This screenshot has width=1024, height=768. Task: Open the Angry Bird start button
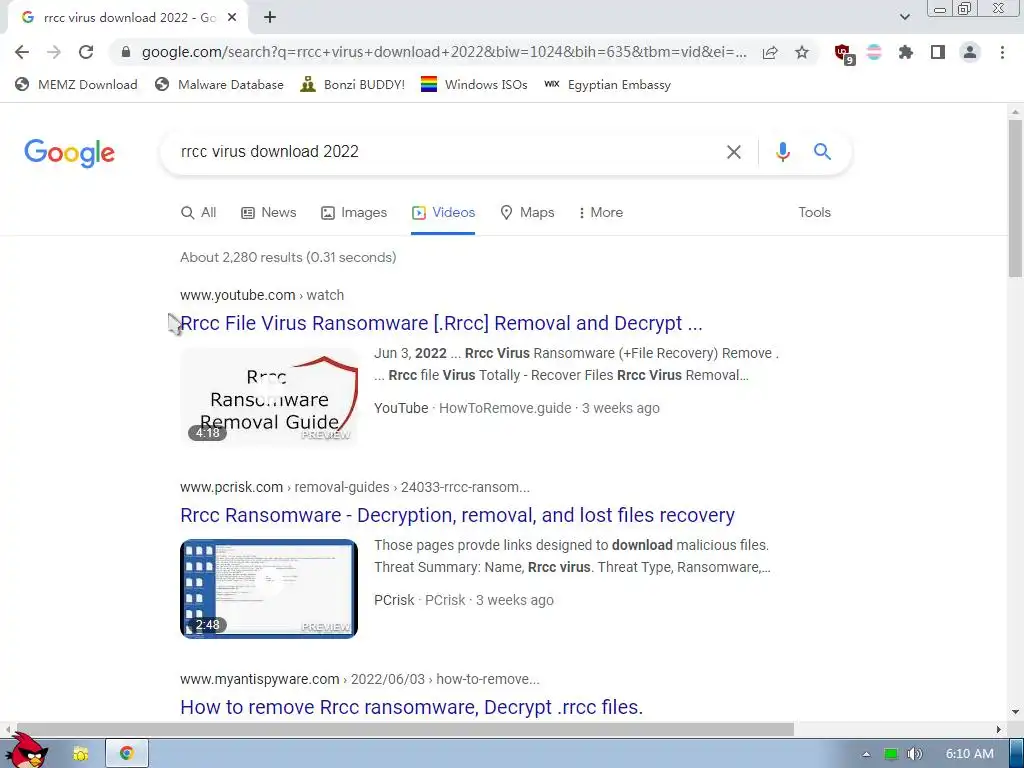click(x=28, y=751)
